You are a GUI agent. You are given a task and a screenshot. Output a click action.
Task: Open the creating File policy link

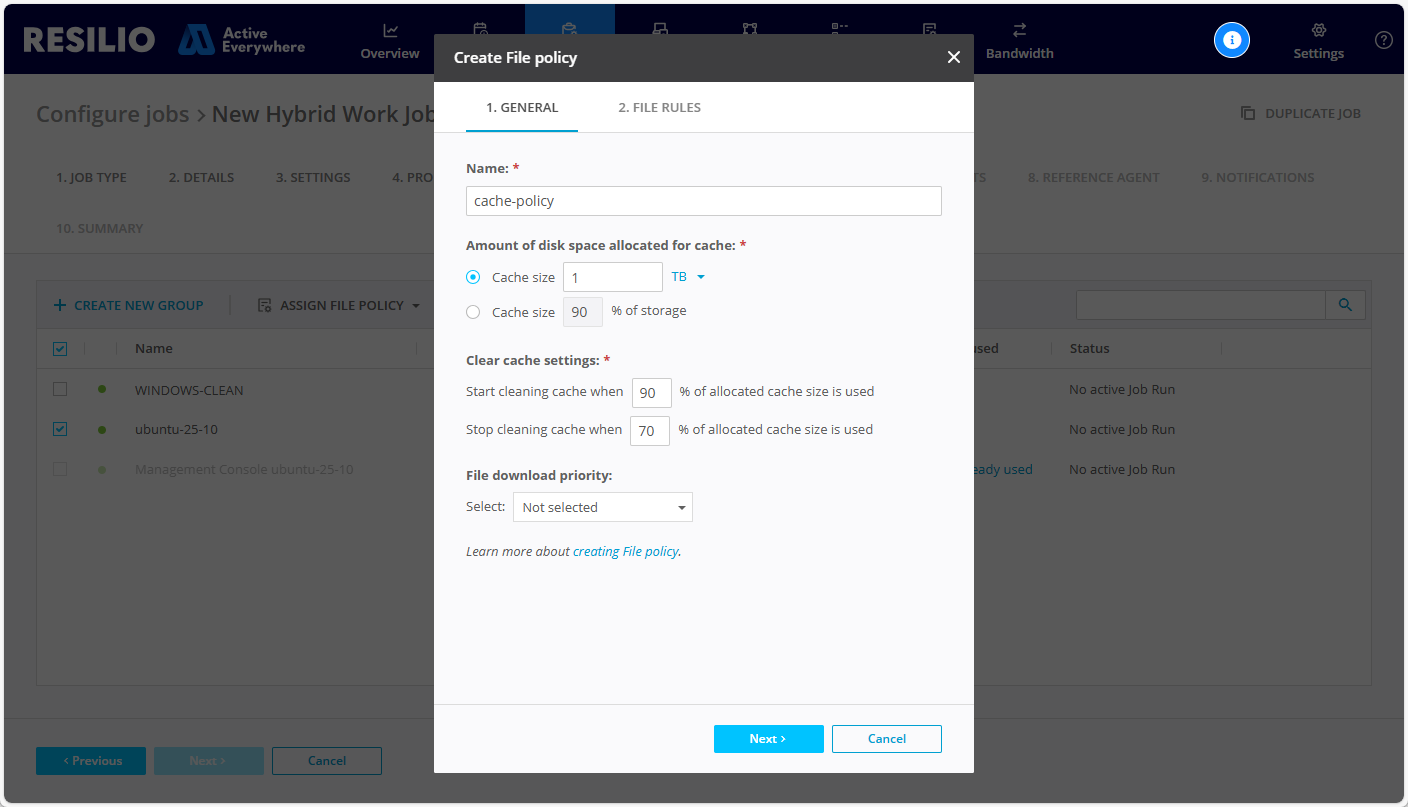(x=625, y=551)
